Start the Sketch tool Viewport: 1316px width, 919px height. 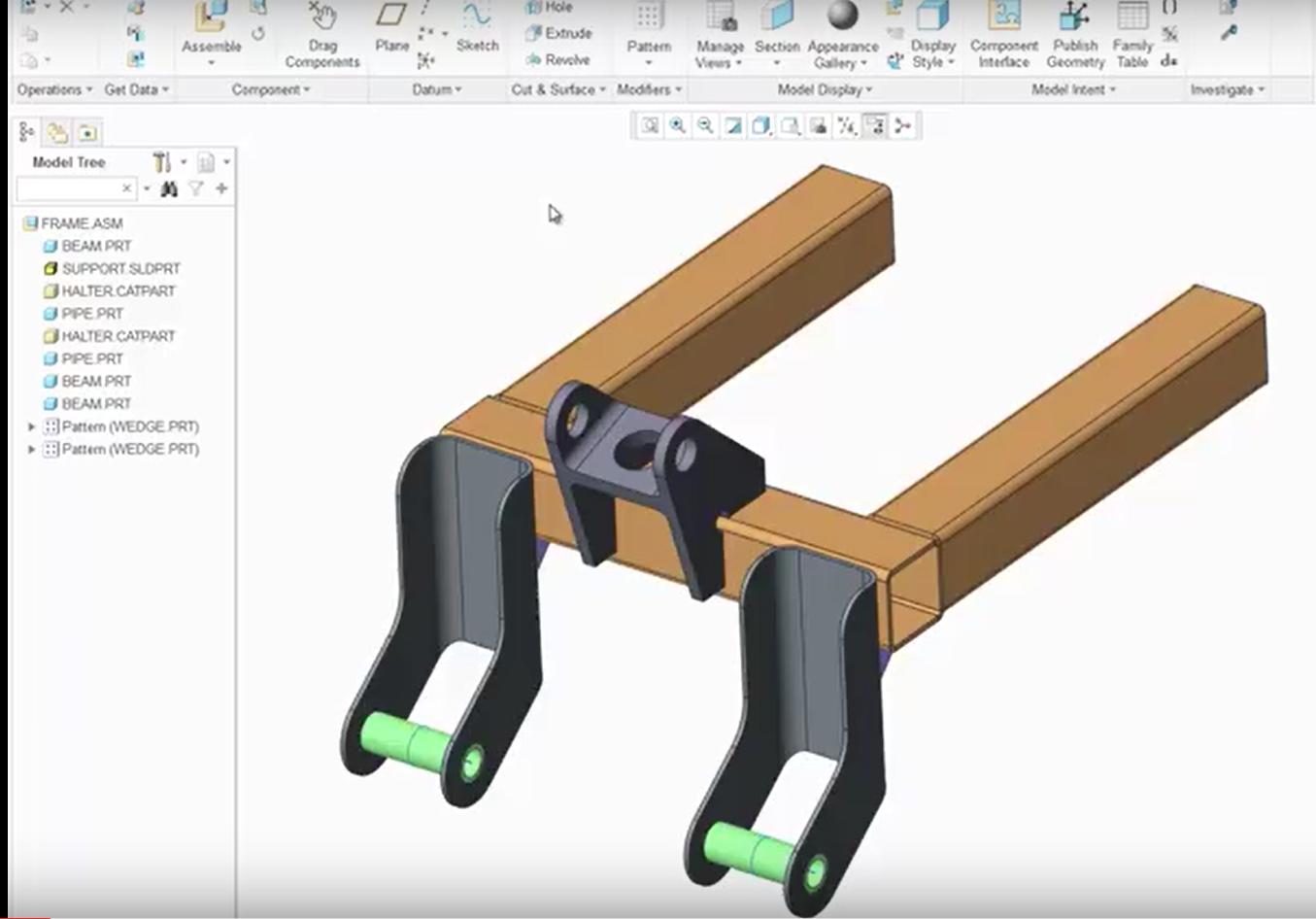pyautogui.click(x=477, y=27)
